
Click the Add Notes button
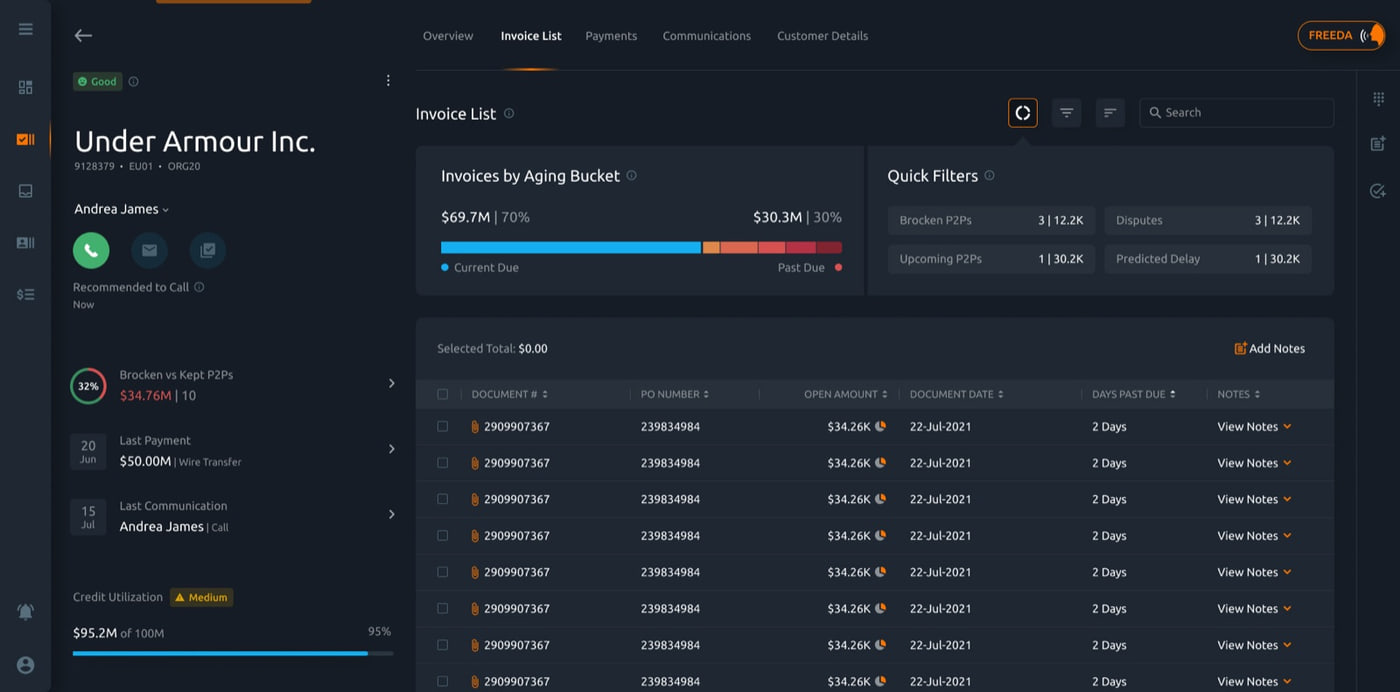click(1270, 349)
